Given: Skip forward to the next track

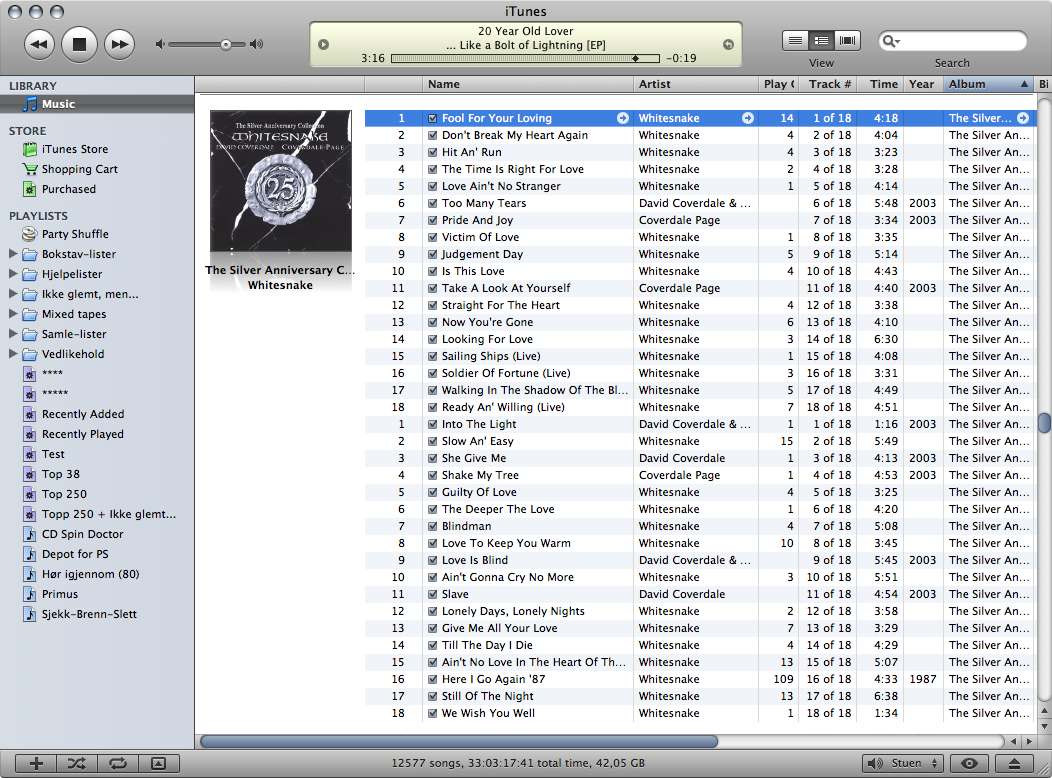Looking at the screenshot, I should (119, 44).
